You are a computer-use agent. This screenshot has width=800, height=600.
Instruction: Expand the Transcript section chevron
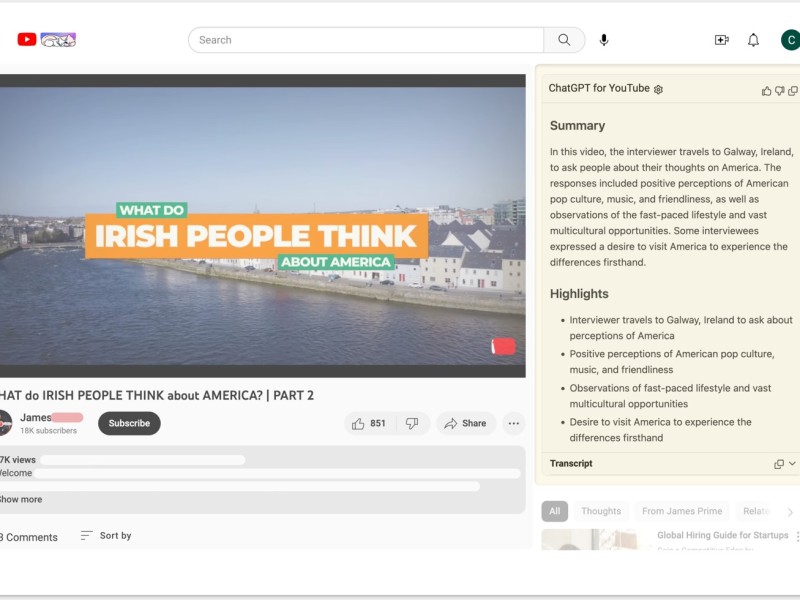(x=792, y=463)
